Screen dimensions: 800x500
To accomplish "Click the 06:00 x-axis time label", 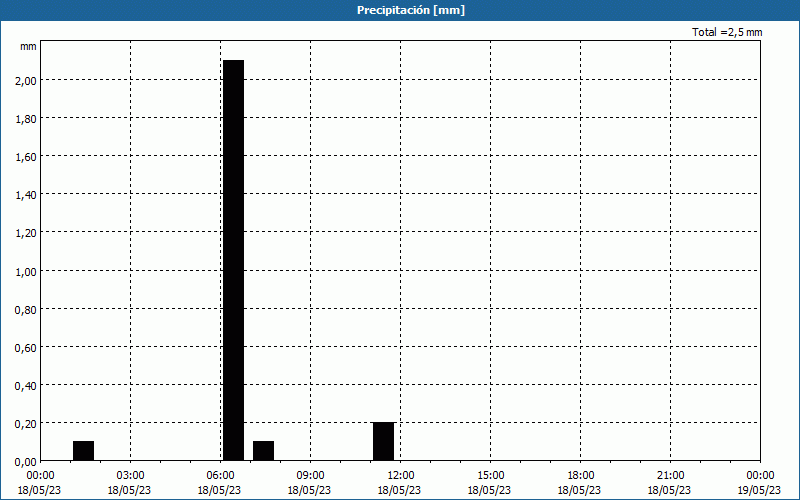I will (220, 476).
